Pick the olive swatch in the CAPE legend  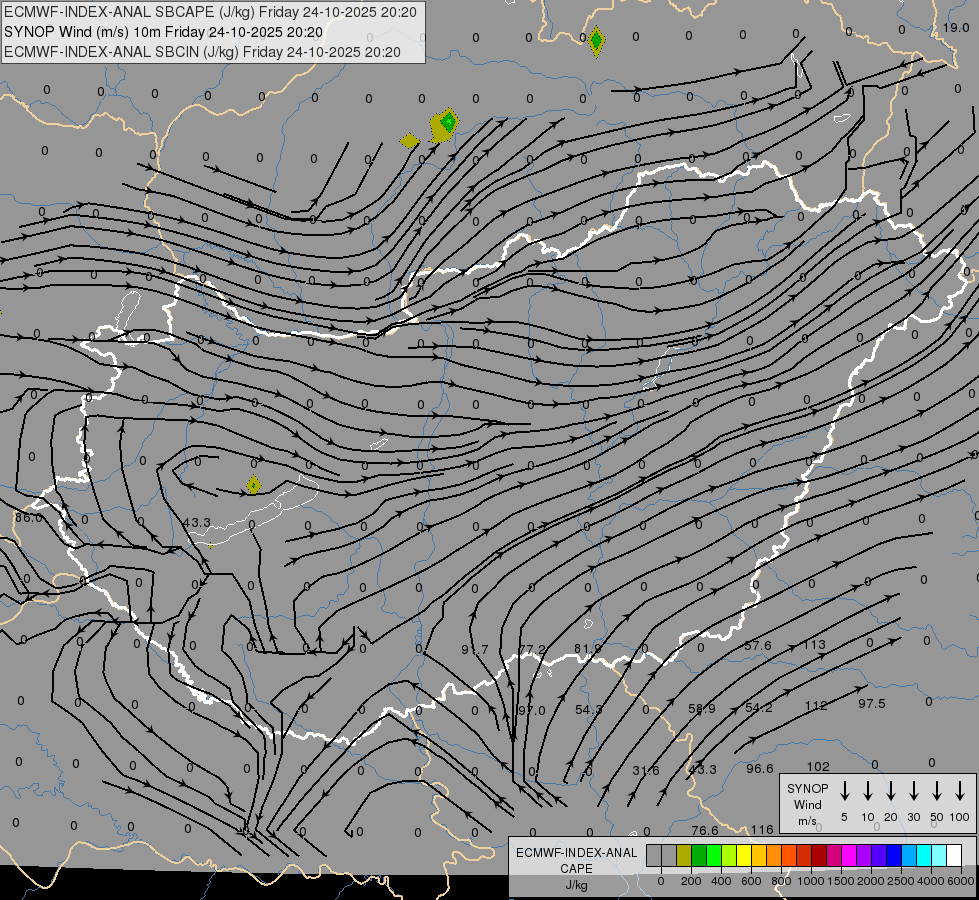(684, 855)
